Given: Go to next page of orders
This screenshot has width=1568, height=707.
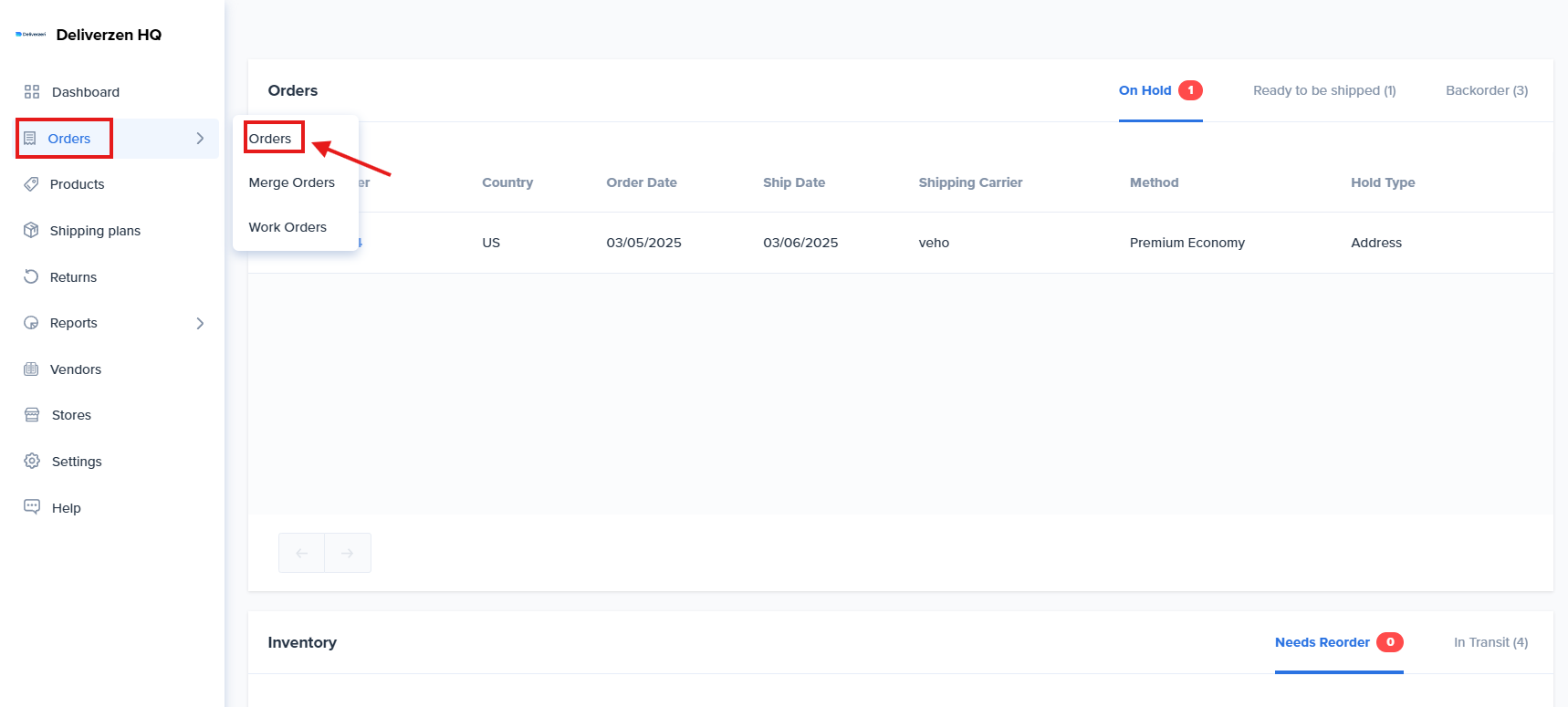Looking at the screenshot, I should pos(348,553).
